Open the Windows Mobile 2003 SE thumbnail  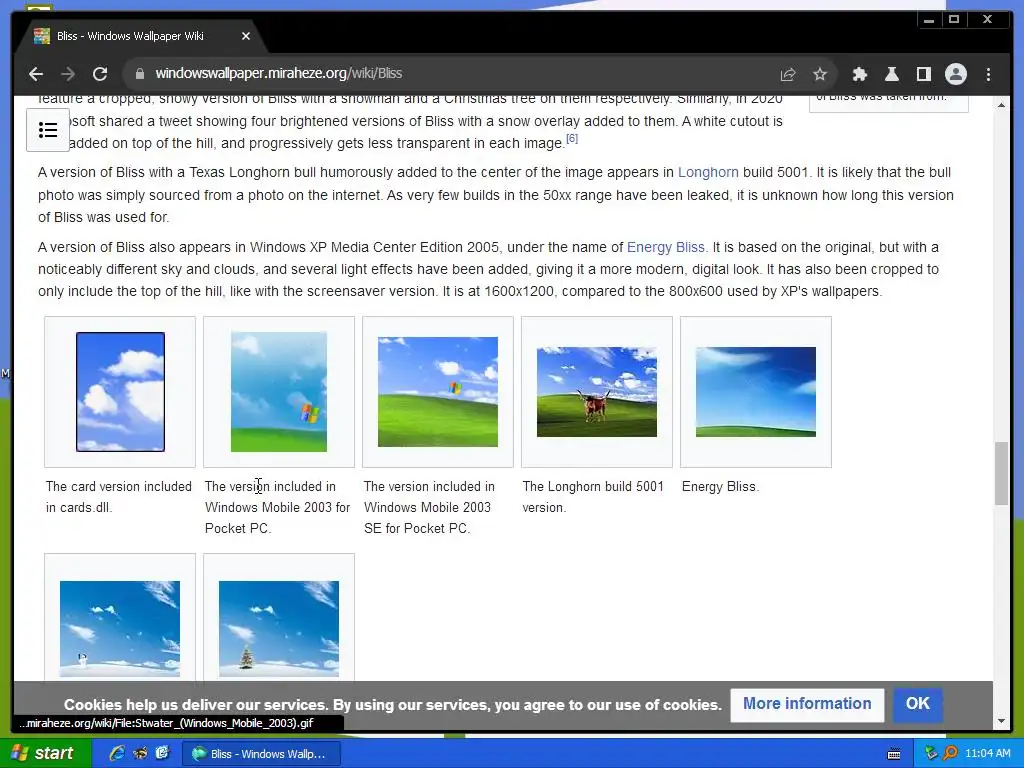click(x=438, y=392)
